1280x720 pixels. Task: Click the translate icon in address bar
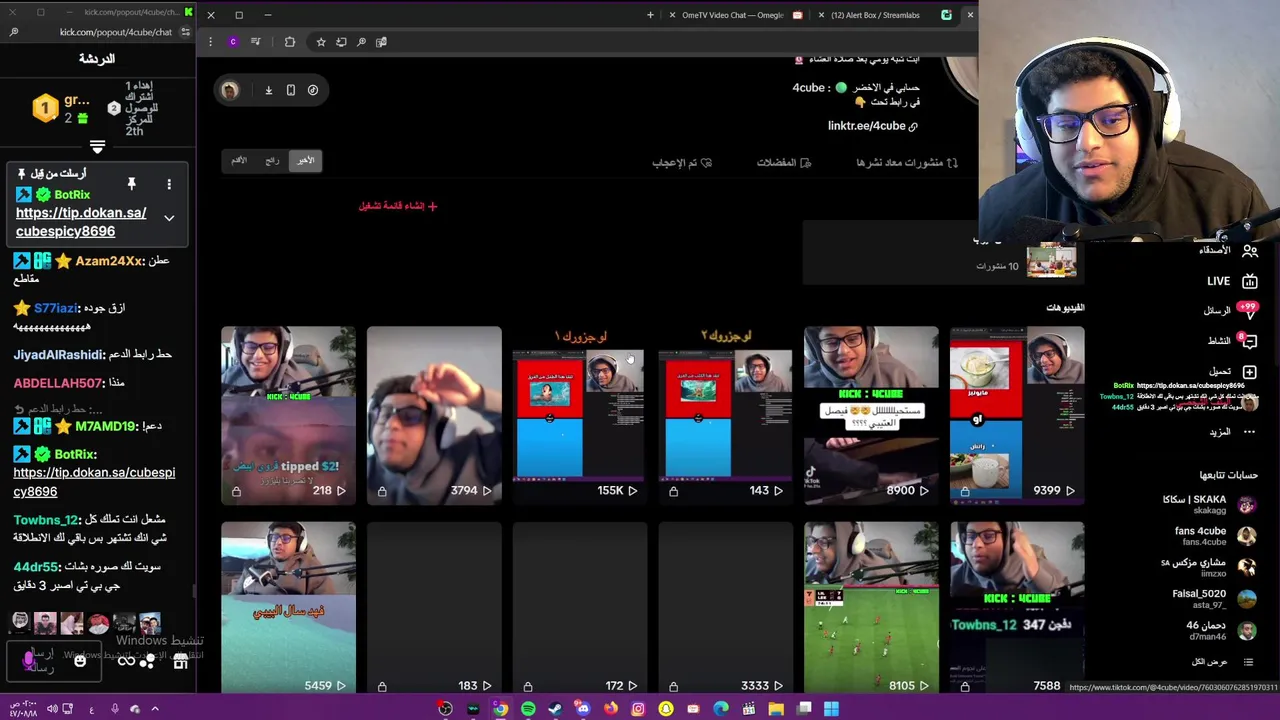[381, 42]
